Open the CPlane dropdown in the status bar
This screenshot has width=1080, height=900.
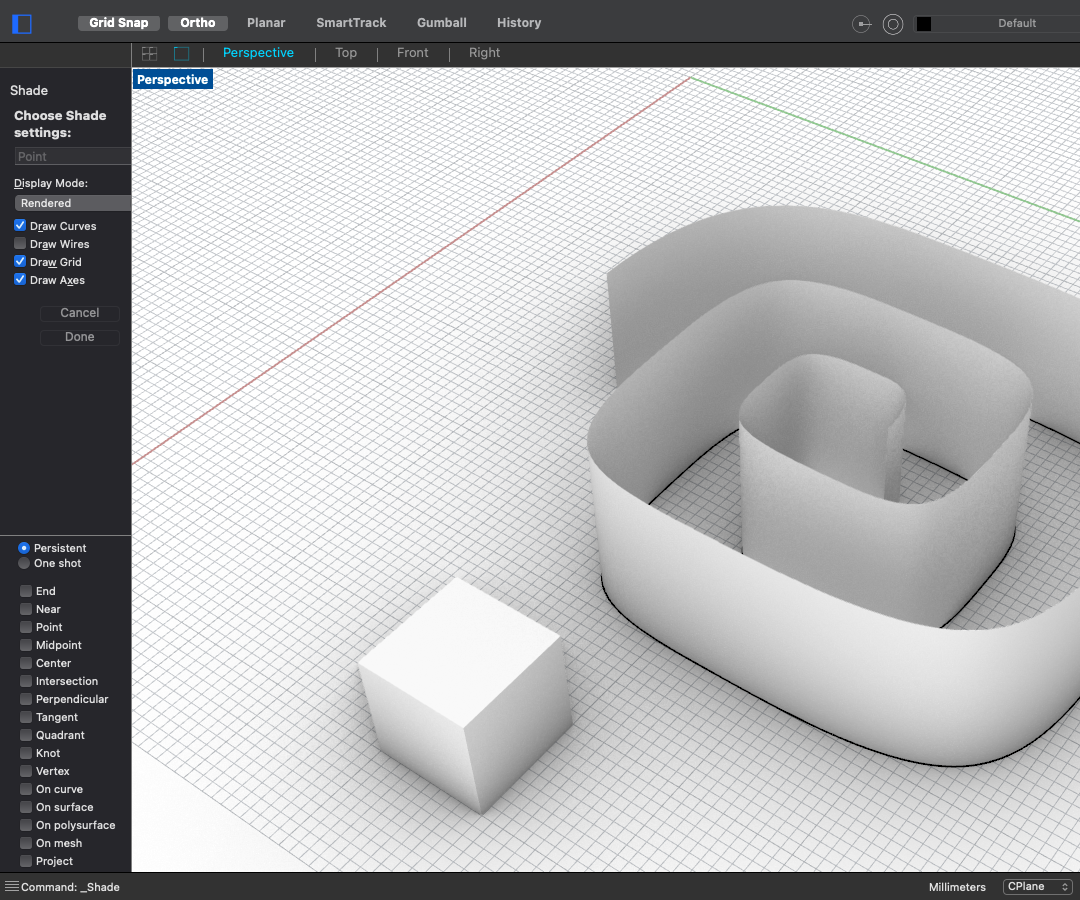1037,887
